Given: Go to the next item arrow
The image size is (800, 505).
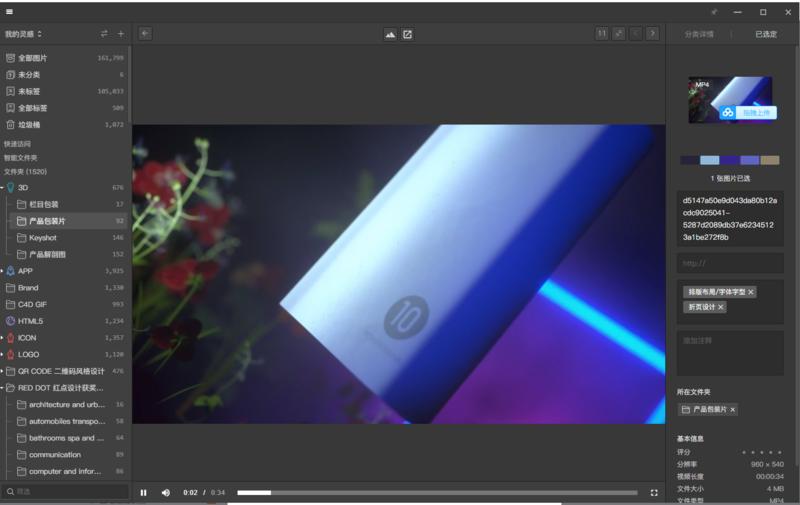Looking at the screenshot, I should [x=652, y=33].
